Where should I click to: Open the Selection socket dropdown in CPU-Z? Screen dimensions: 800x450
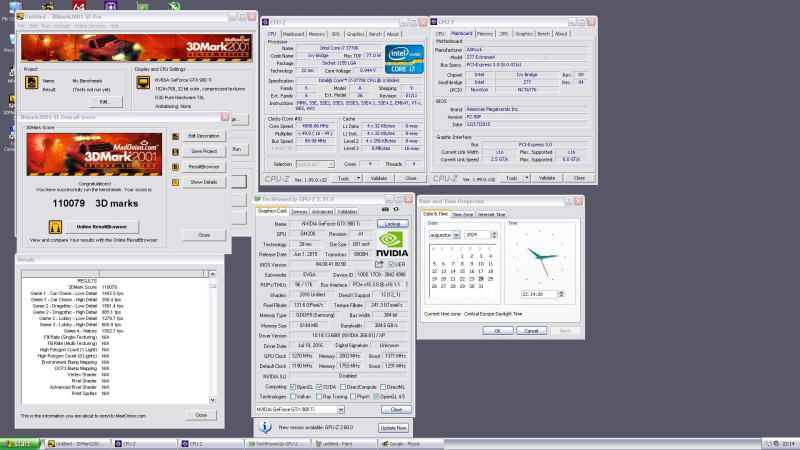click(331, 164)
